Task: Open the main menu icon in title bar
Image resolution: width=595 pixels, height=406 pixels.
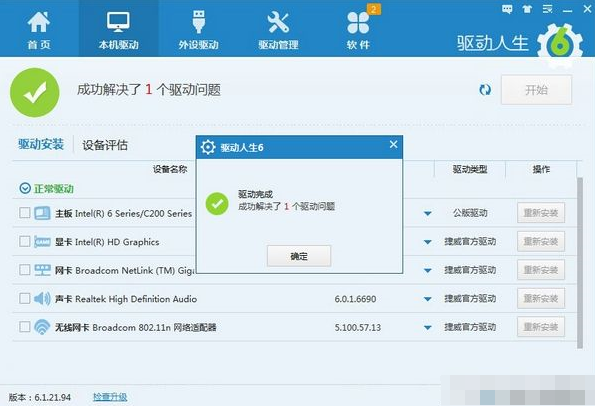Action: coord(547,9)
